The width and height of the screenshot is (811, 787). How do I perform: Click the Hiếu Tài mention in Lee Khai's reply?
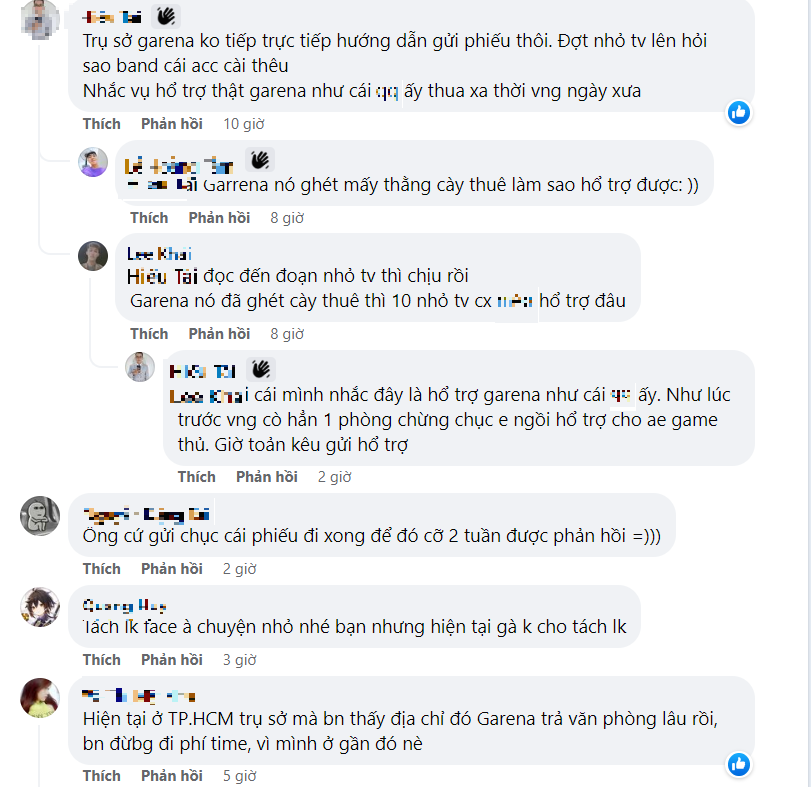coord(162,277)
